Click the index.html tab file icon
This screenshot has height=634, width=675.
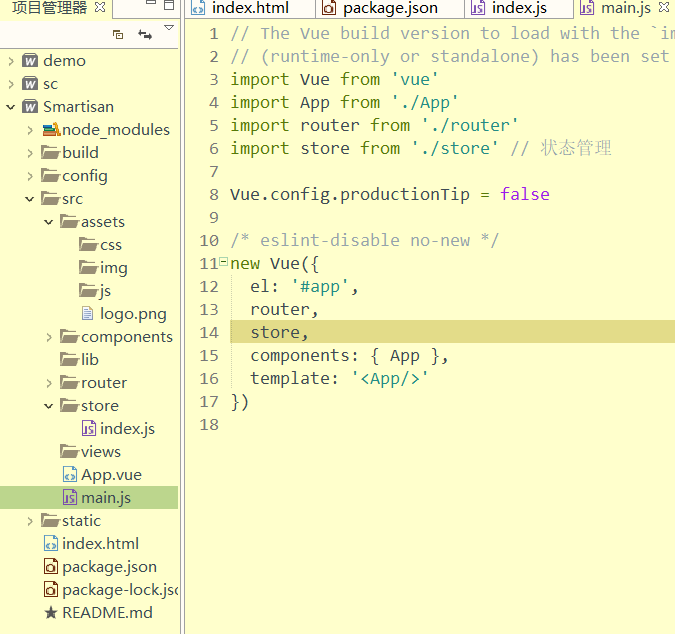(x=198, y=8)
